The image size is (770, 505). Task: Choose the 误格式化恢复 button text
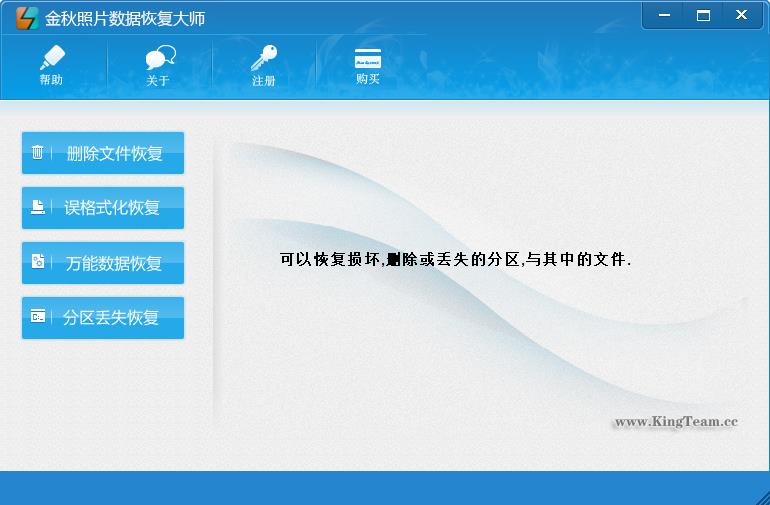[112, 208]
